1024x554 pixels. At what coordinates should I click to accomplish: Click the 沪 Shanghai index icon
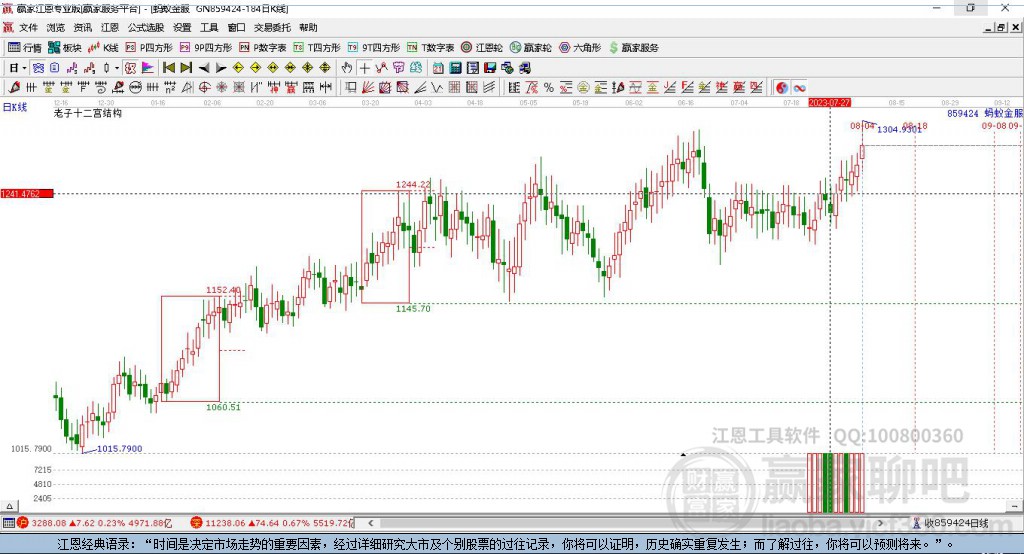click(23, 523)
